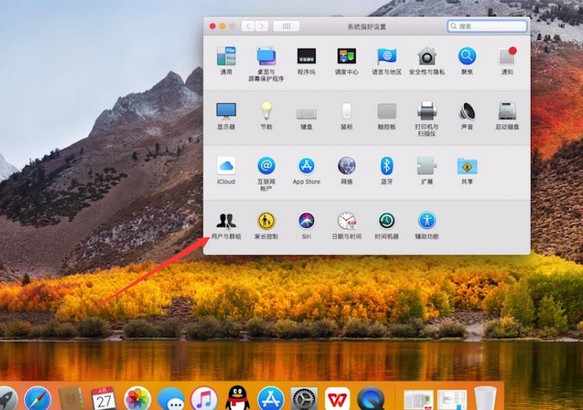
Task: Open QQ penguin app in Dock
Action: 238,398
